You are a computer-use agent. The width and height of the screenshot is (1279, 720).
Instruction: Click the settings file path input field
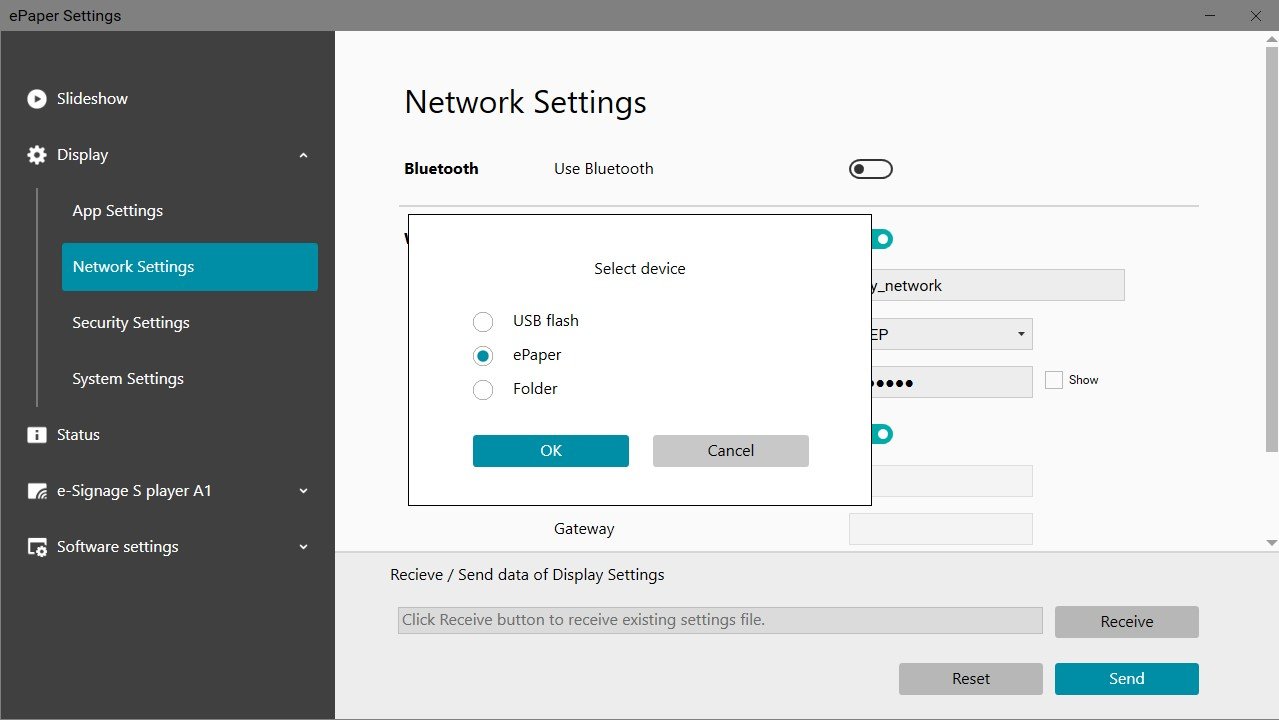tap(718, 620)
